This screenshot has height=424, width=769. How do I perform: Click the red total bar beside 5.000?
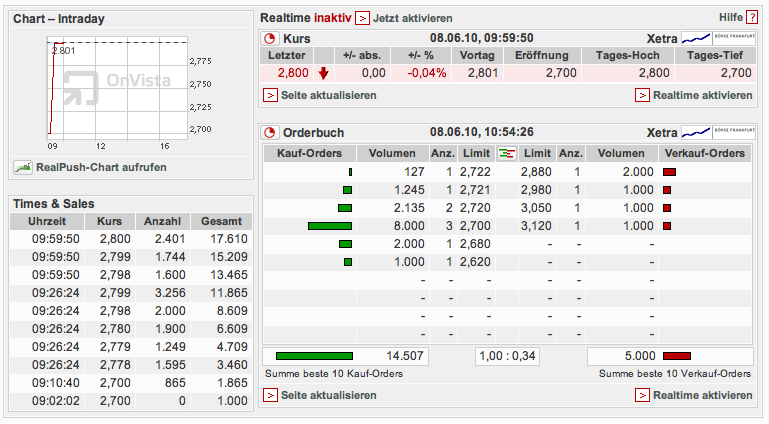(x=677, y=356)
